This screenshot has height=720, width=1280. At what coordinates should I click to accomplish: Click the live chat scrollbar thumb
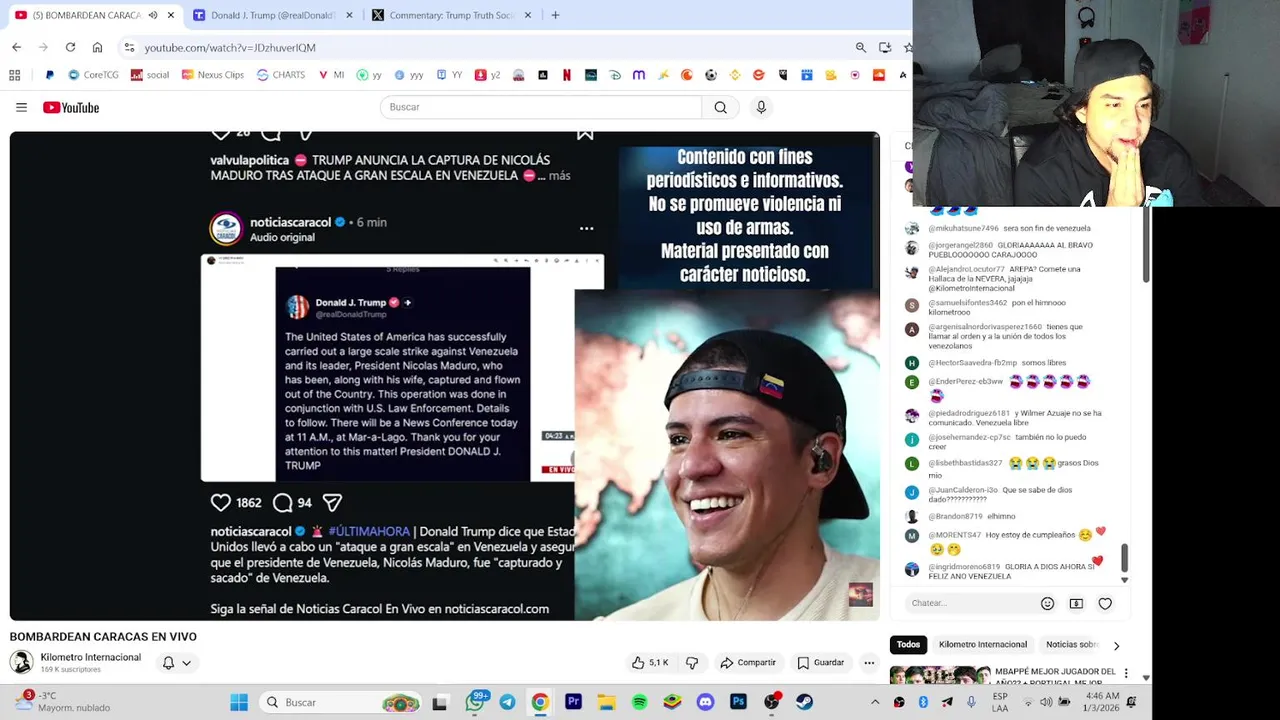click(1125, 557)
